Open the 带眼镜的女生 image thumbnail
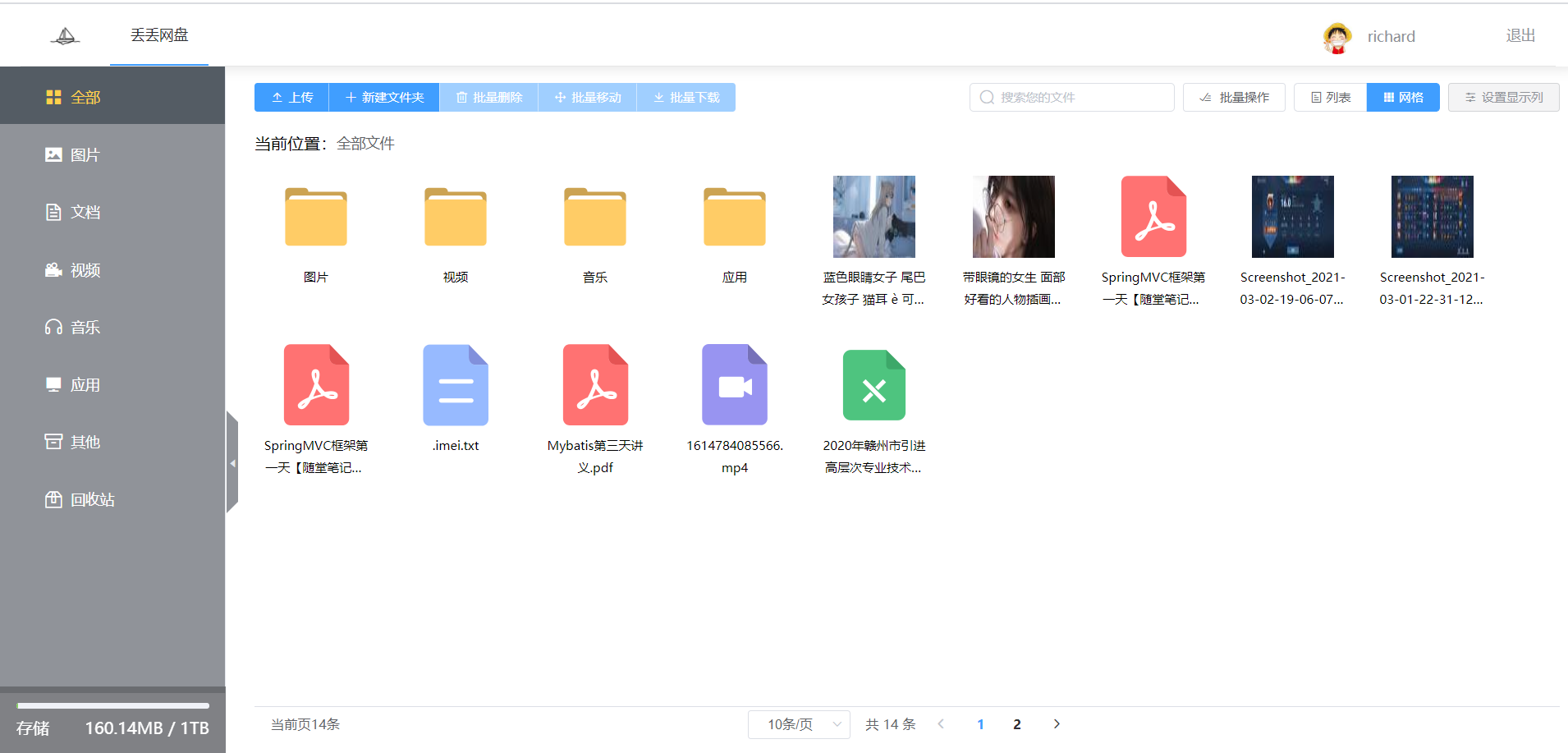This screenshot has height=753, width=1568. click(x=1014, y=217)
